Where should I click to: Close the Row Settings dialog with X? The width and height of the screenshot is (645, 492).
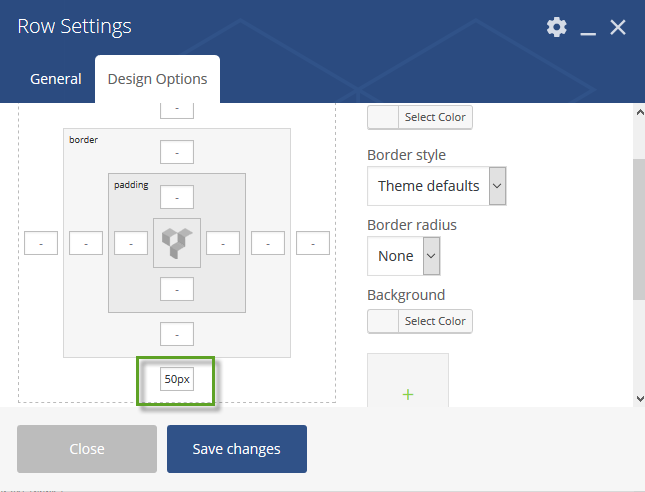coord(617,28)
